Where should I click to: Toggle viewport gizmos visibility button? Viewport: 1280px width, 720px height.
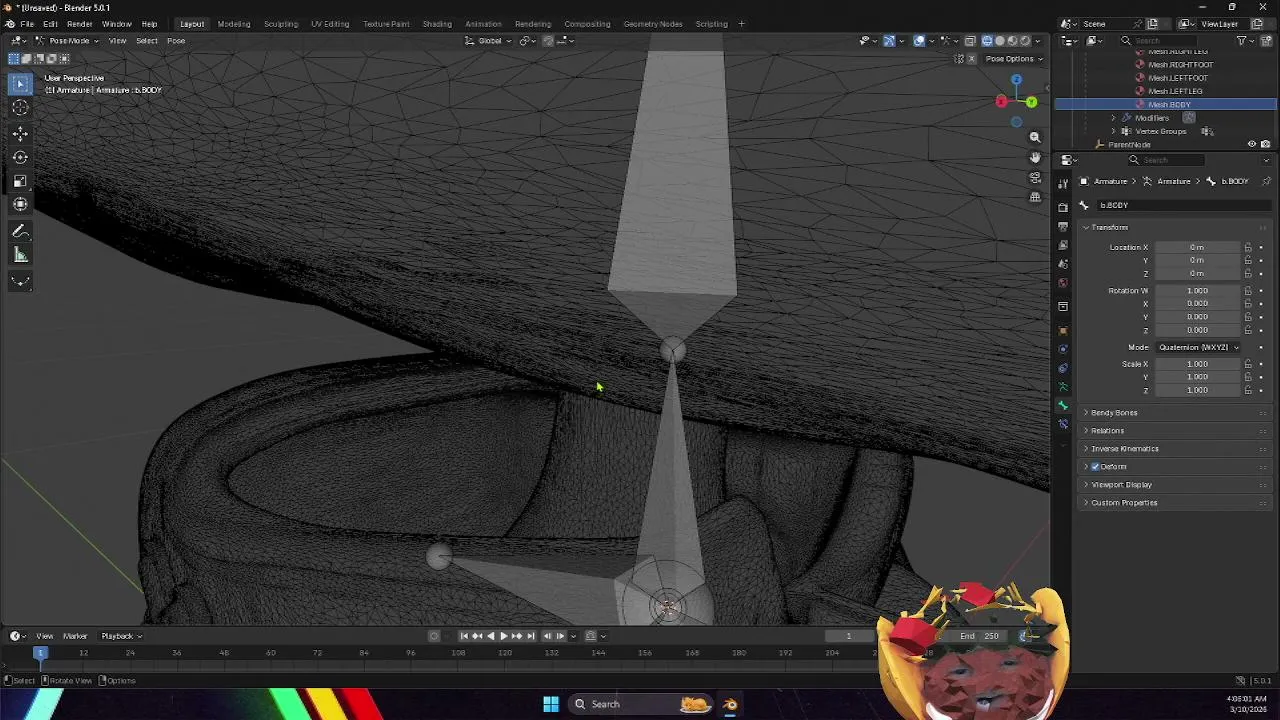pos(889,41)
